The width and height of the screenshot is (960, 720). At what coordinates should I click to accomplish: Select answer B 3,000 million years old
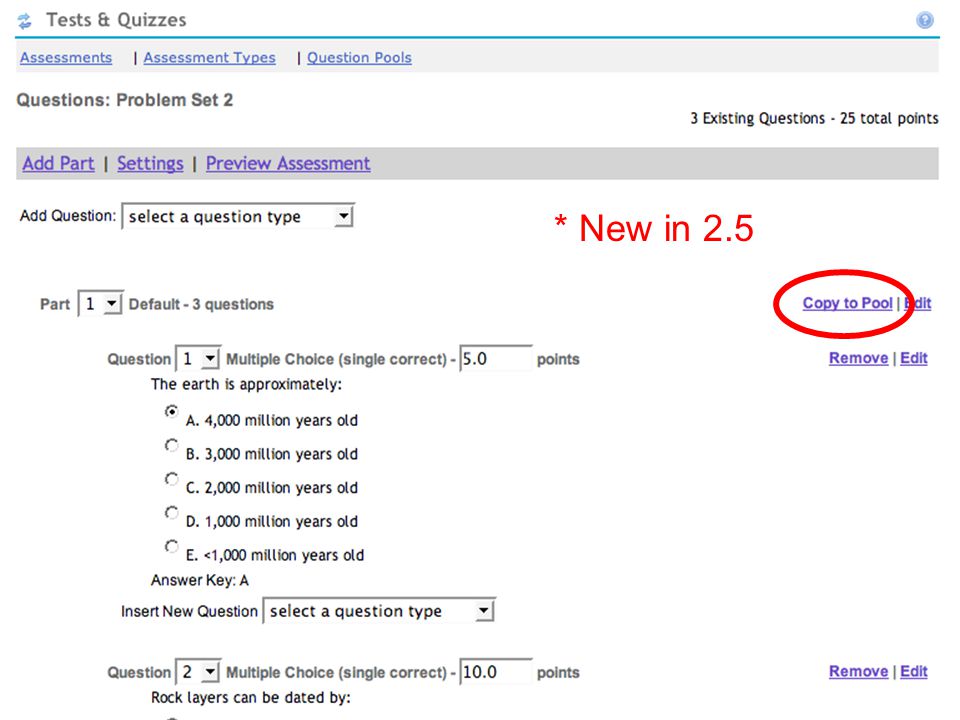(x=171, y=445)
